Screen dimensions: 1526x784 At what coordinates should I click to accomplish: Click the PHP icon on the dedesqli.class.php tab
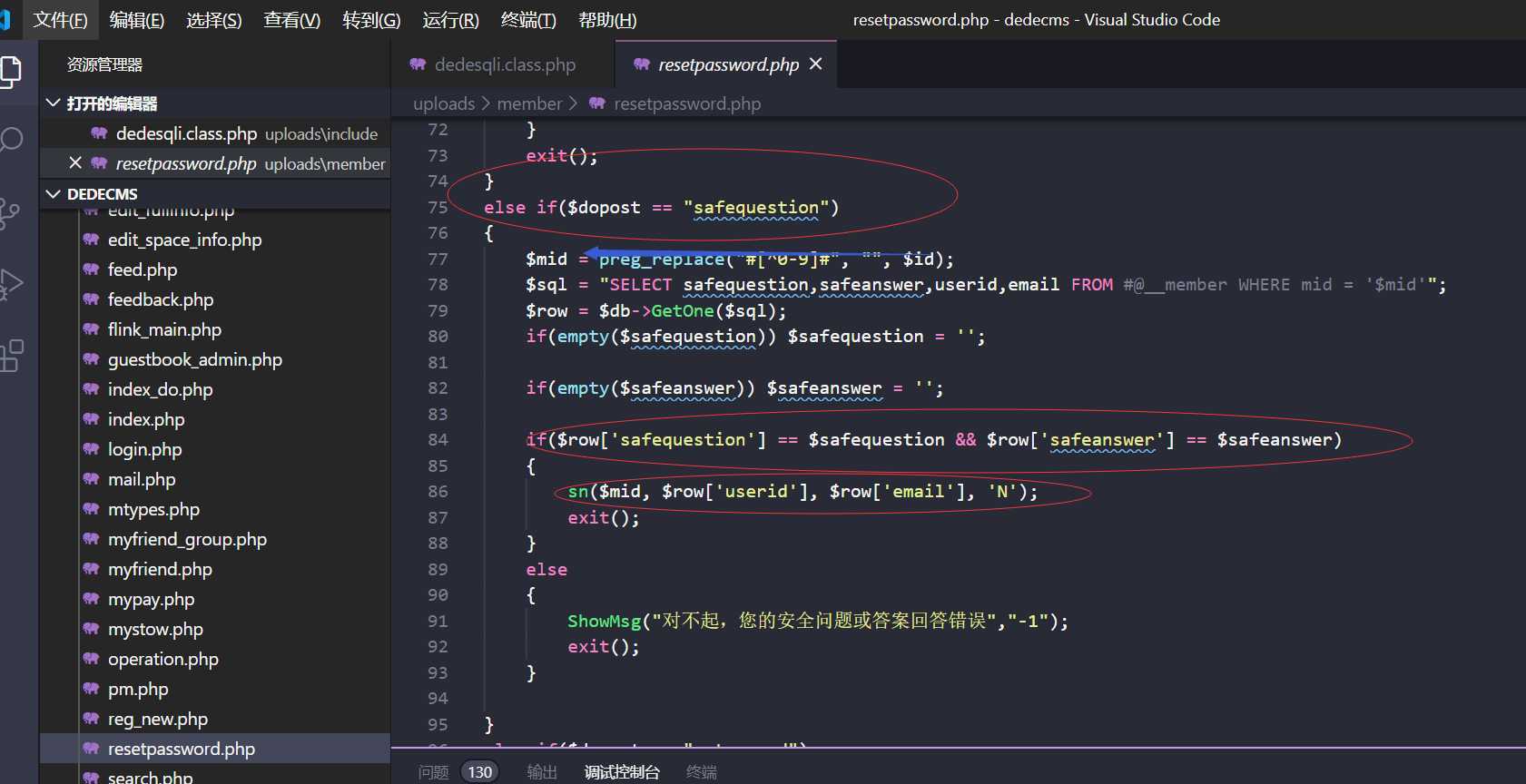click(418, 64)
